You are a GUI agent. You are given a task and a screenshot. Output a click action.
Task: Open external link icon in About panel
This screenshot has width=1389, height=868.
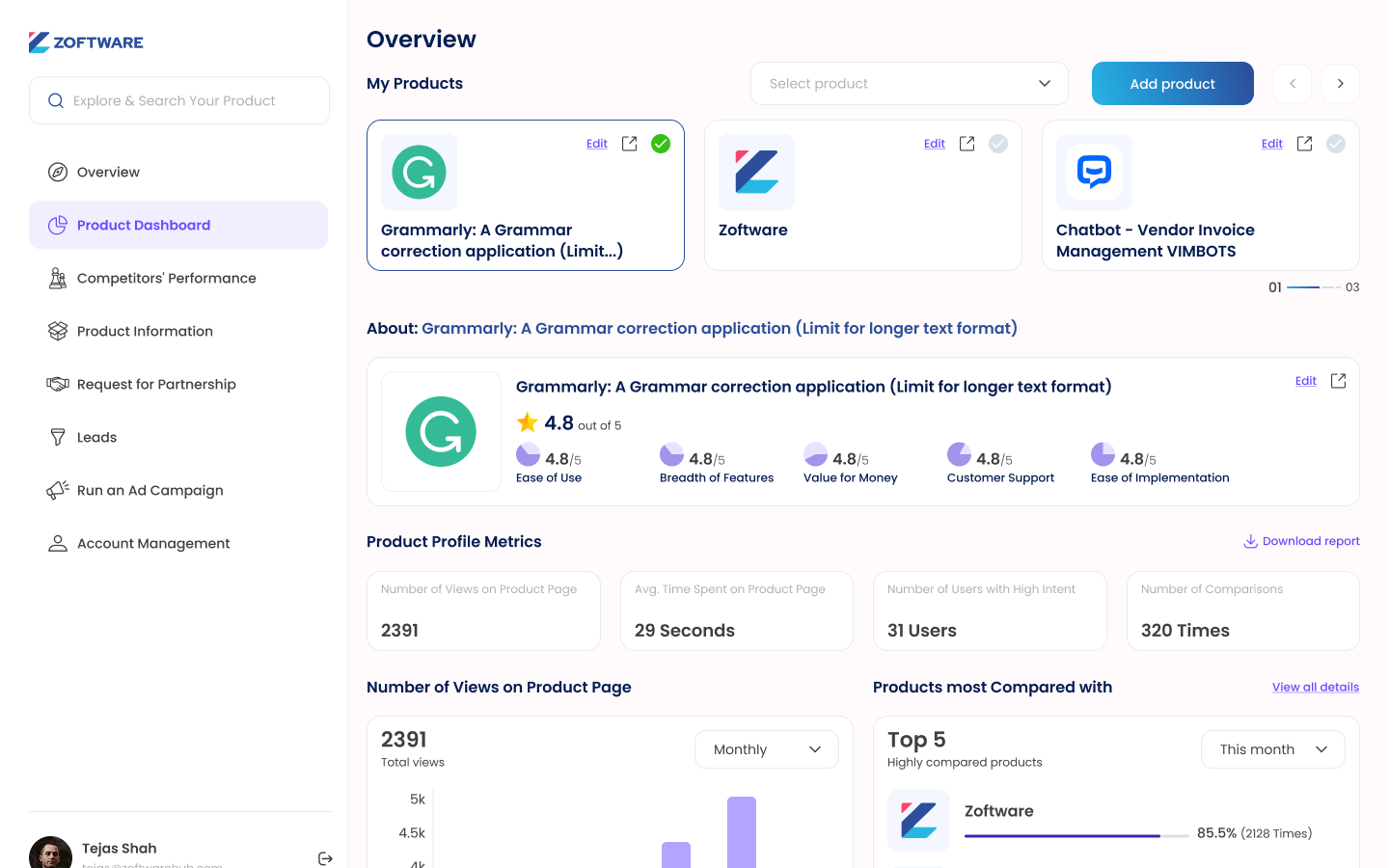coord(1338,381)
